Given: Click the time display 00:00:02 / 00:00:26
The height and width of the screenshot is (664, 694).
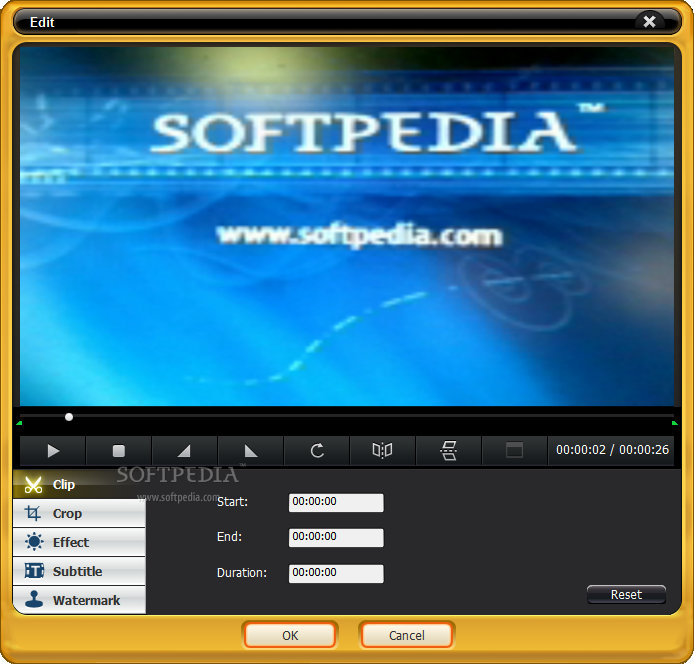Looking at the screenshot, I should pos(613,450).
